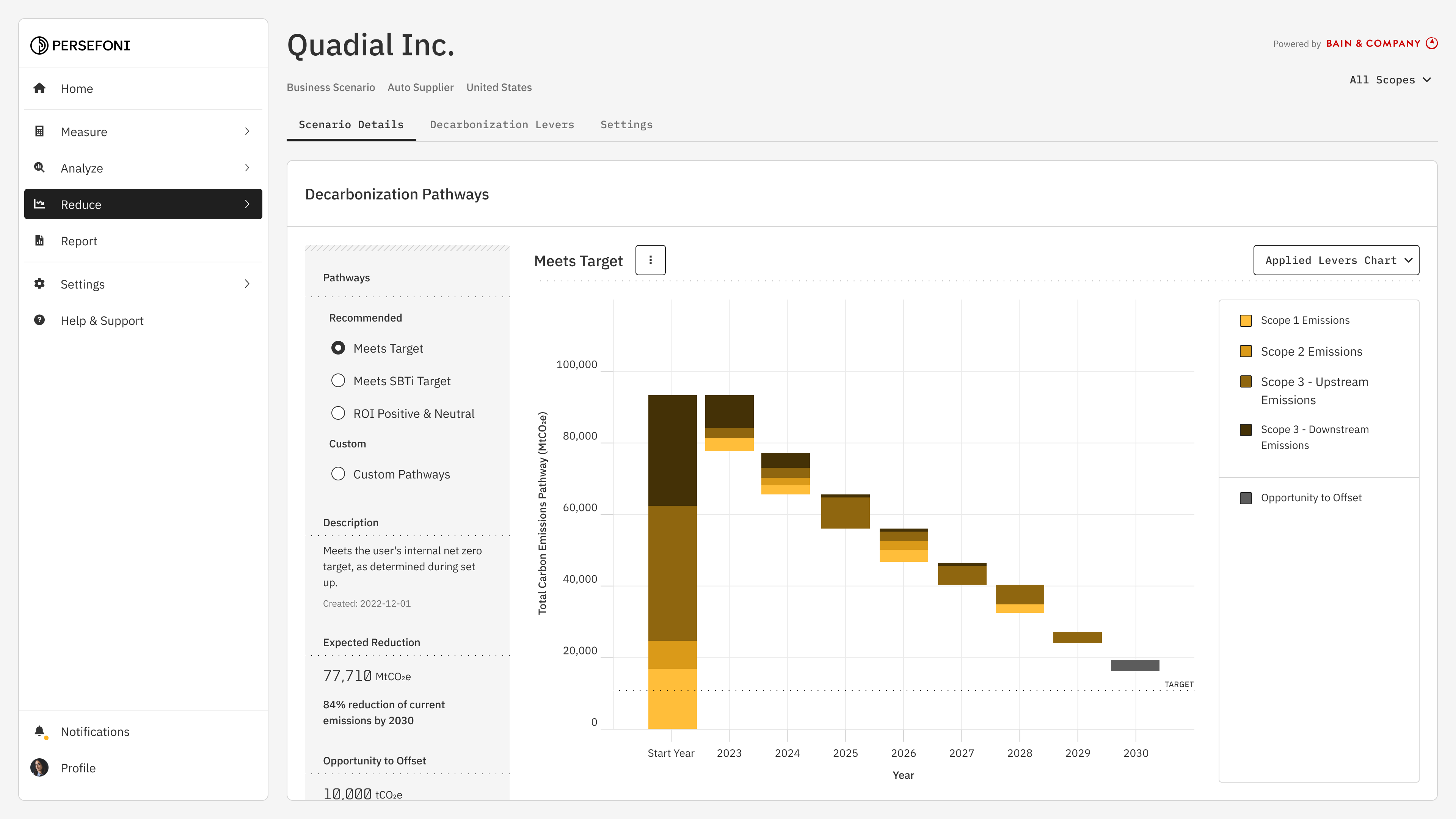Click the Settings gear icon in sidebar
Image resolution: width=1456 pixels, height=819 pixels.
pyautogui.click(x=39, y=284)
